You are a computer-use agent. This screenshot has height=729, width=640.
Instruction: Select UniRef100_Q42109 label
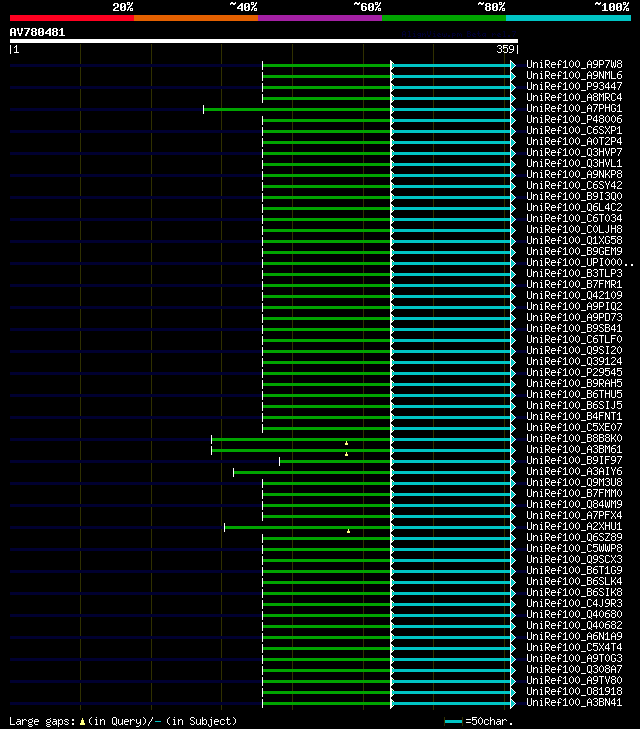[x=574, y=295]
